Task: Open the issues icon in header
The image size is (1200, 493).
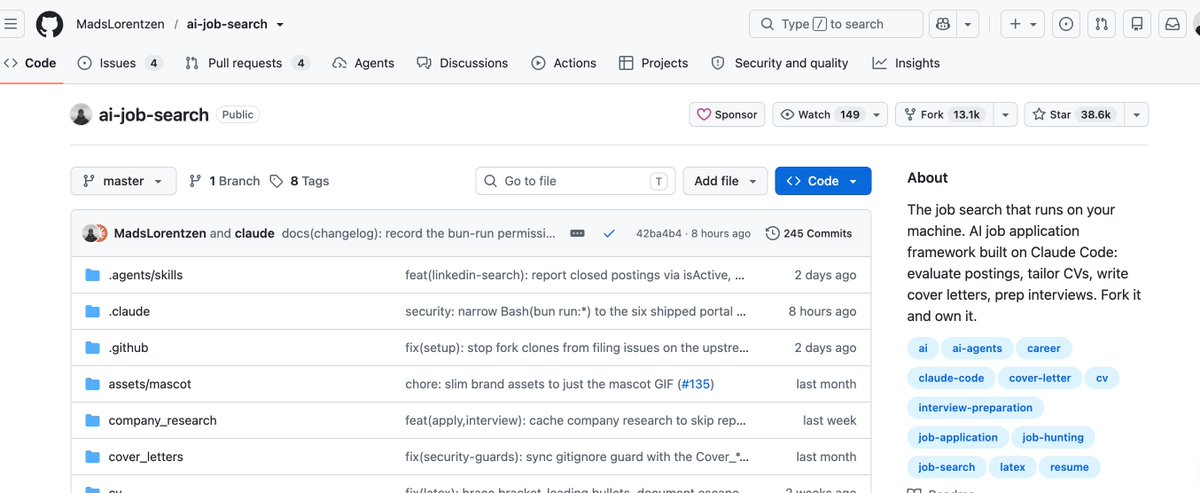Action: pyautogui.click(x=1066, y=24)
